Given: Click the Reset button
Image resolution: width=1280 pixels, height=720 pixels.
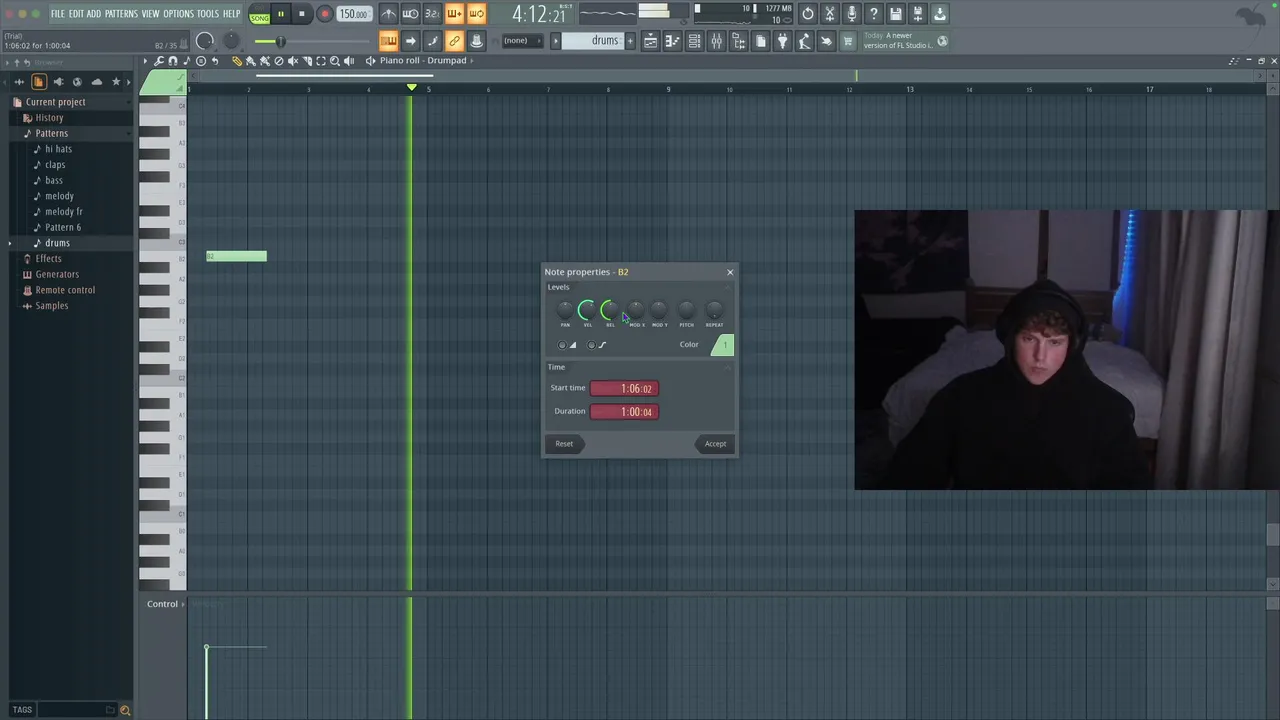Looking at the screenshot, I should [564, 443].
